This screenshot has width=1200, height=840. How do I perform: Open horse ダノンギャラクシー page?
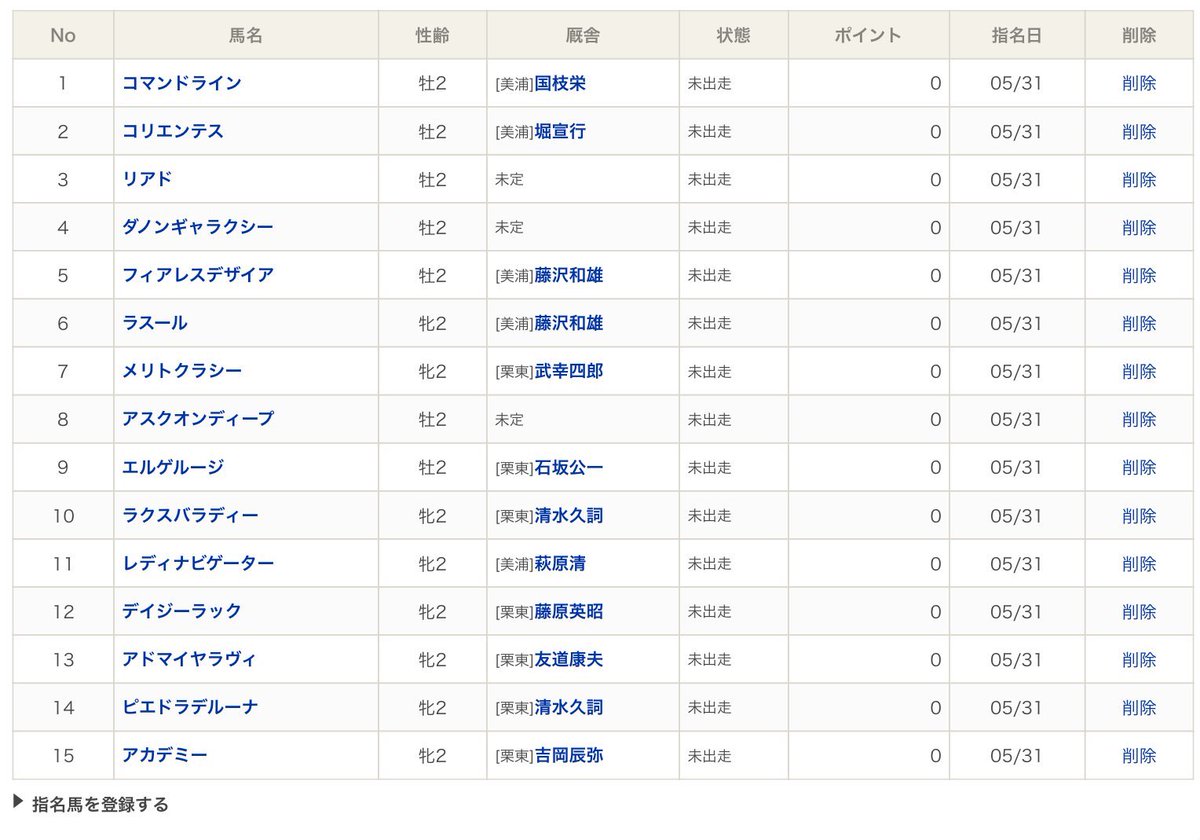pos(198,227)
